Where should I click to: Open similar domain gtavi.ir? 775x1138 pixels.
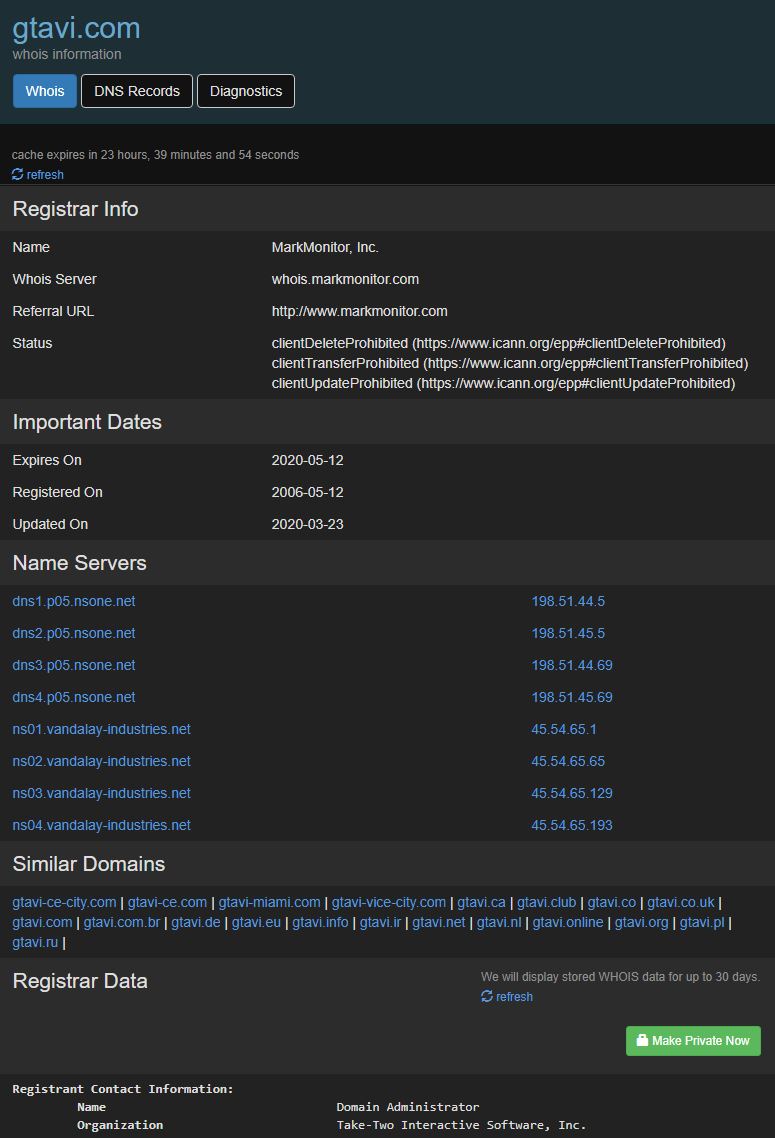click(380, 922)
